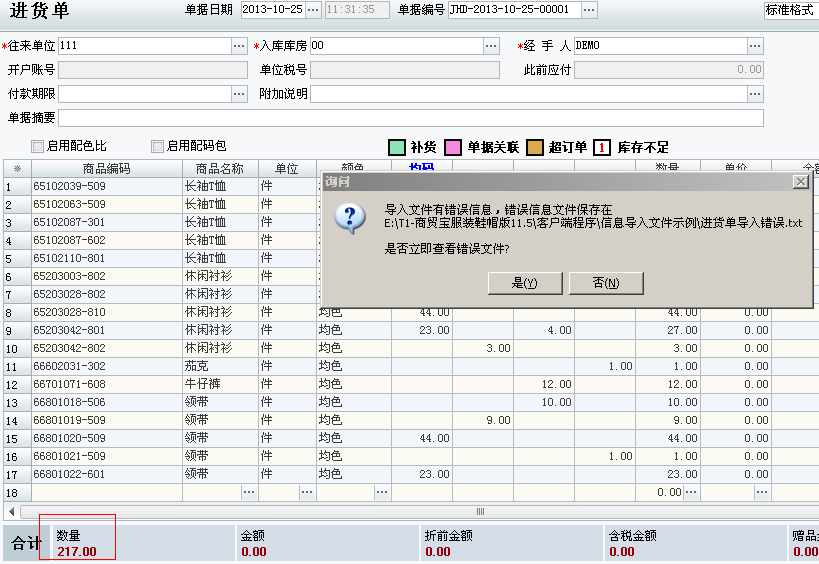
Task: Click the 单据编号 input field
Action: click(514, 10)
